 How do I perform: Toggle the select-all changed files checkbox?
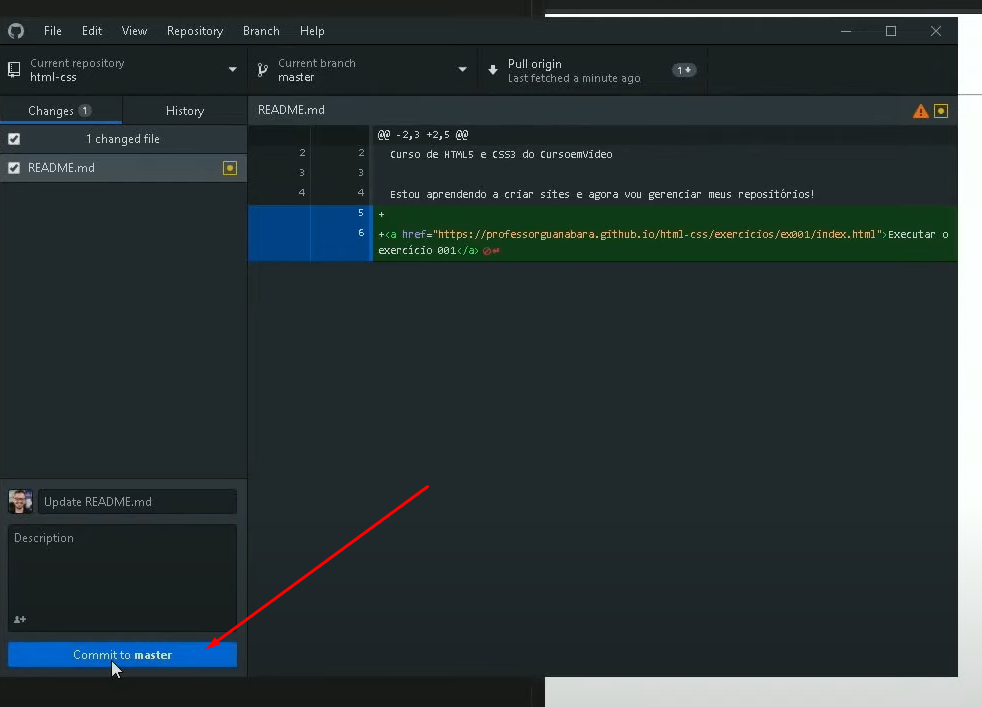tap(14, 139)
